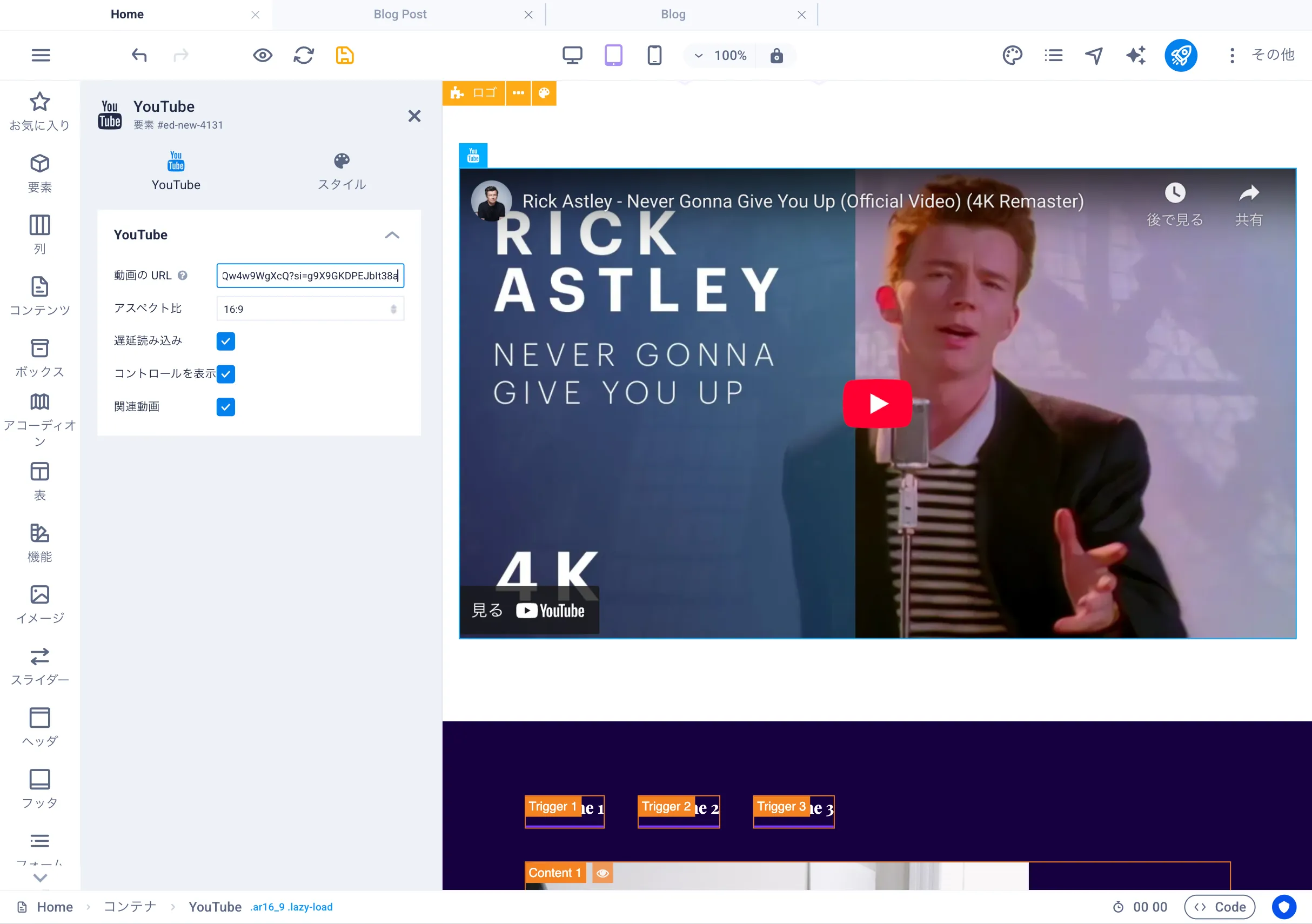Click the Trigger 3 tab label
The height and width of the screenshot is (924, 1312).
coord(781,806)
